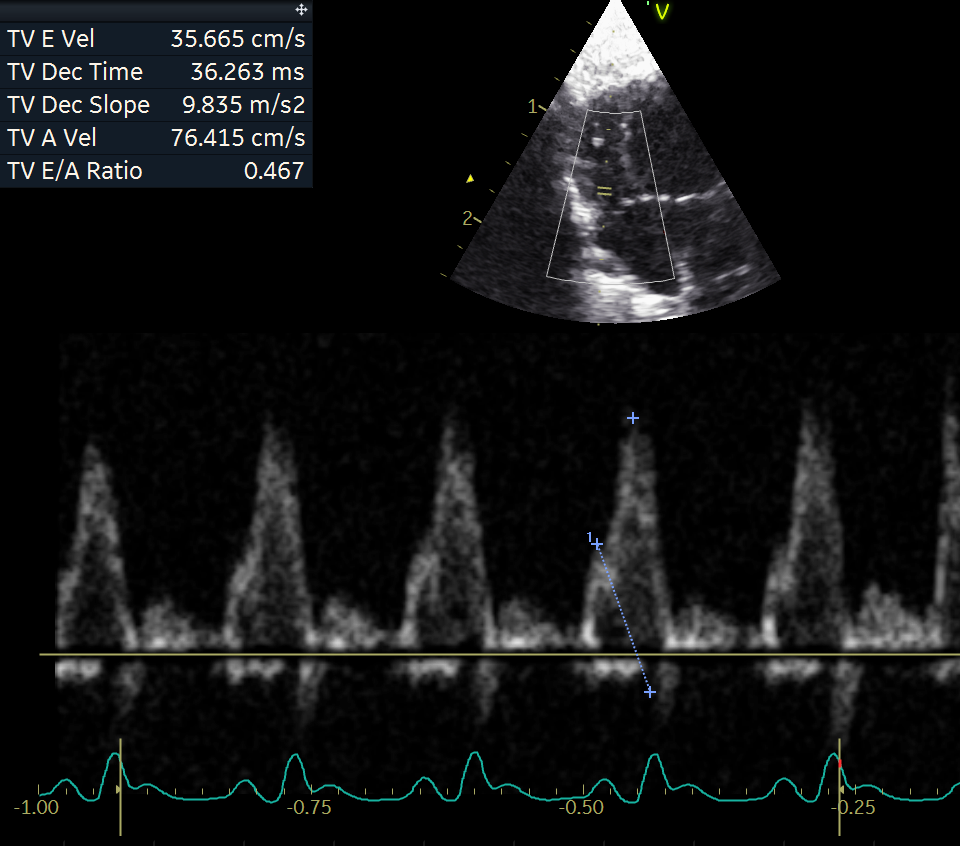Click the -0.75 time scale label
Screen dimensions: 960x846
[309, 807]
